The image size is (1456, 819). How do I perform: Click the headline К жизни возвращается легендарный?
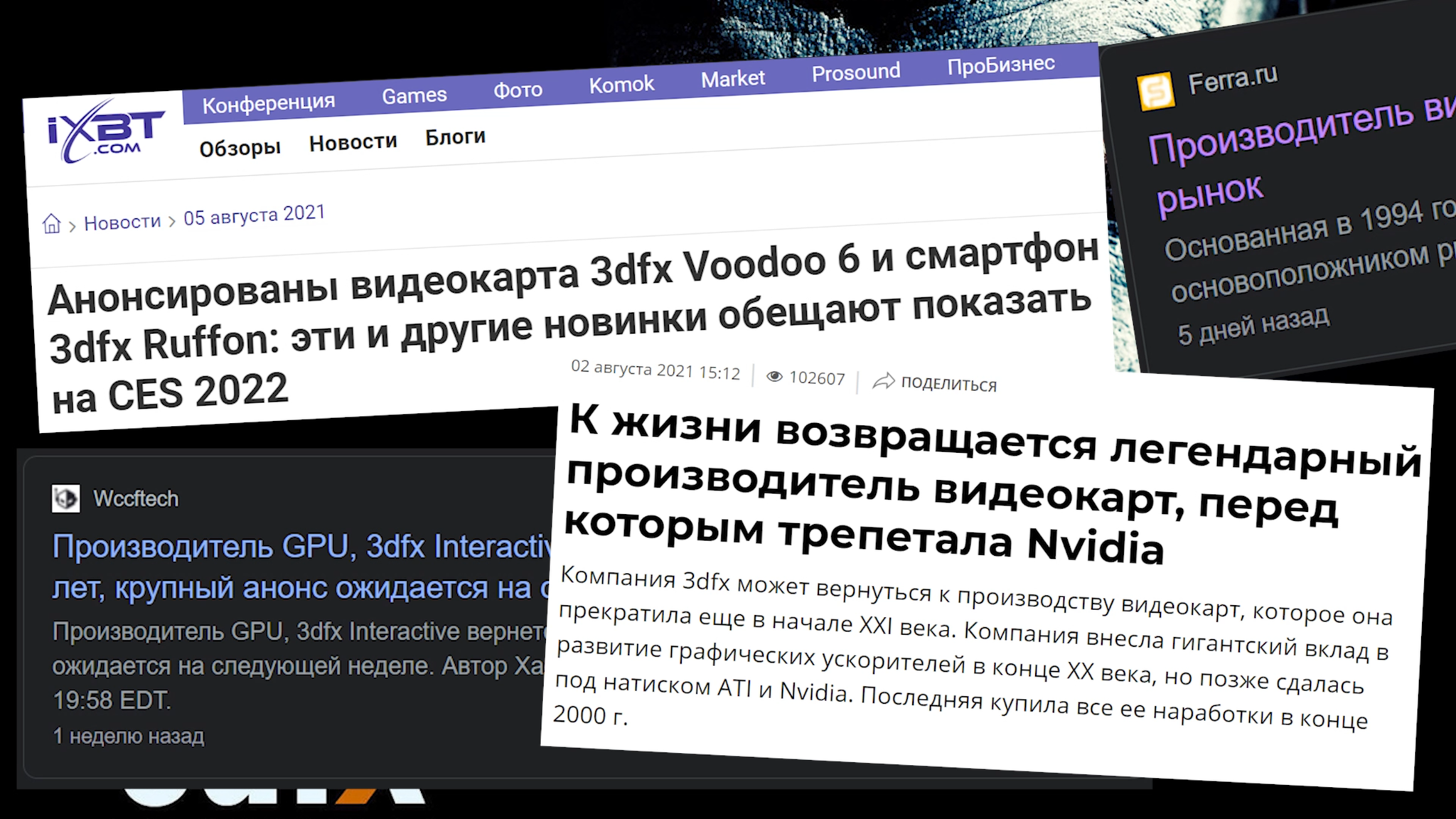pyautogui.click(x=993, y=486)
